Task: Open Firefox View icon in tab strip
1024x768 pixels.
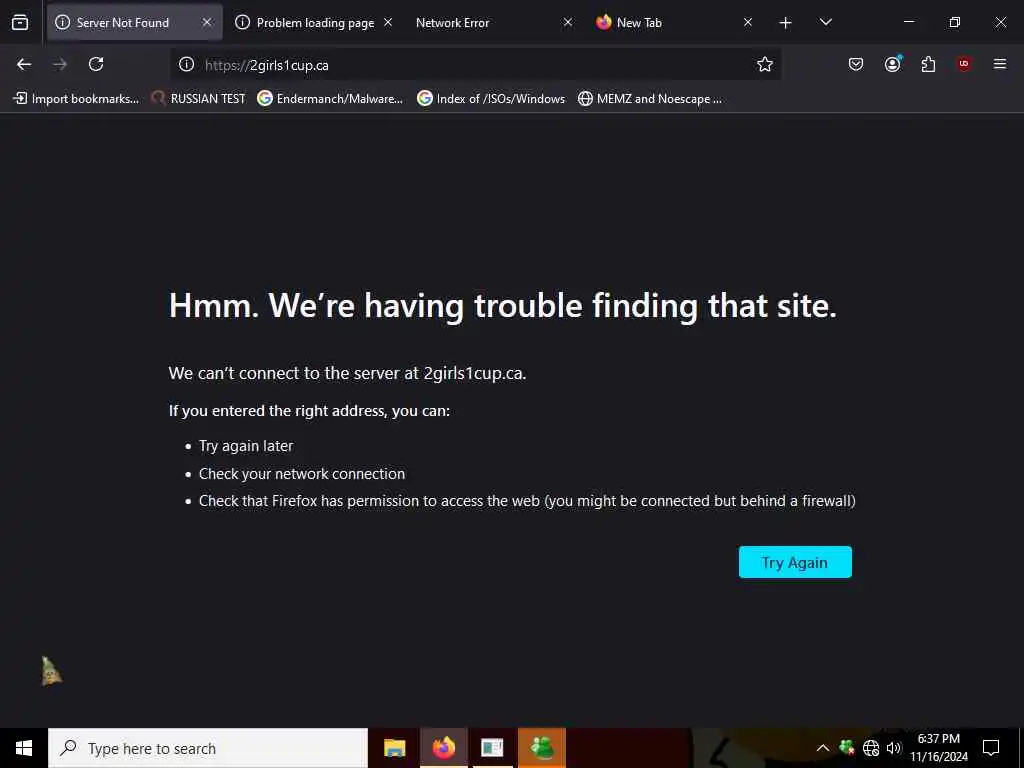Action: tap(20, 23)
